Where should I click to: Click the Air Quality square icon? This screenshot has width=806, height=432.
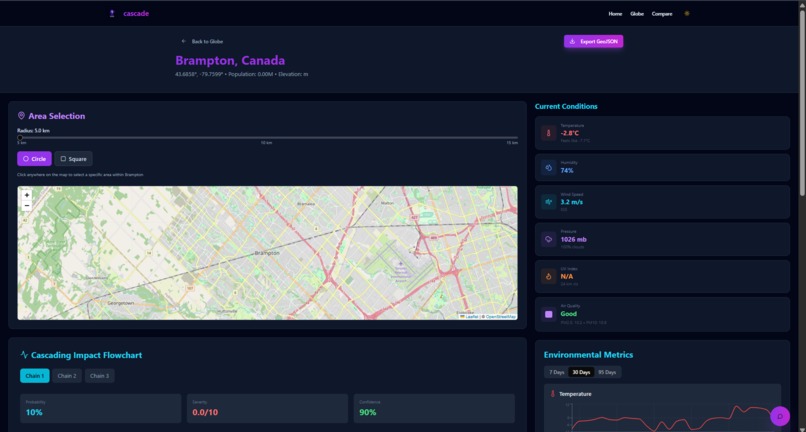[x=548, y=314]
